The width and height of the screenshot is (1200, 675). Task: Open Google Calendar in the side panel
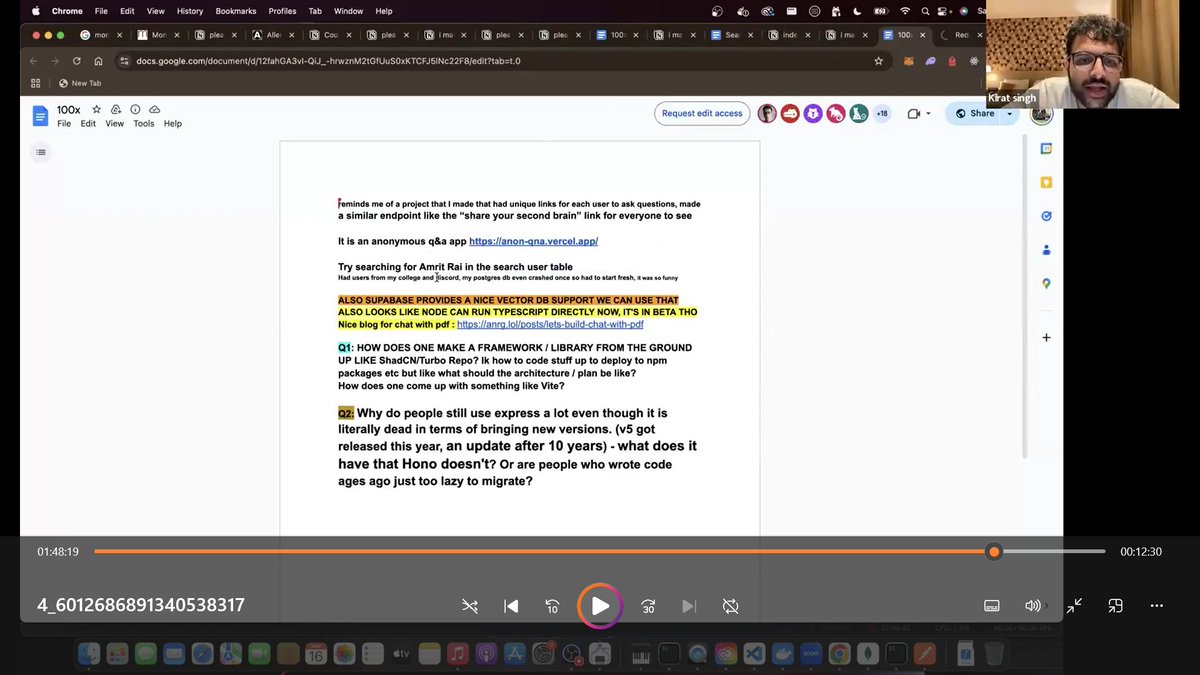[1046, 148]
